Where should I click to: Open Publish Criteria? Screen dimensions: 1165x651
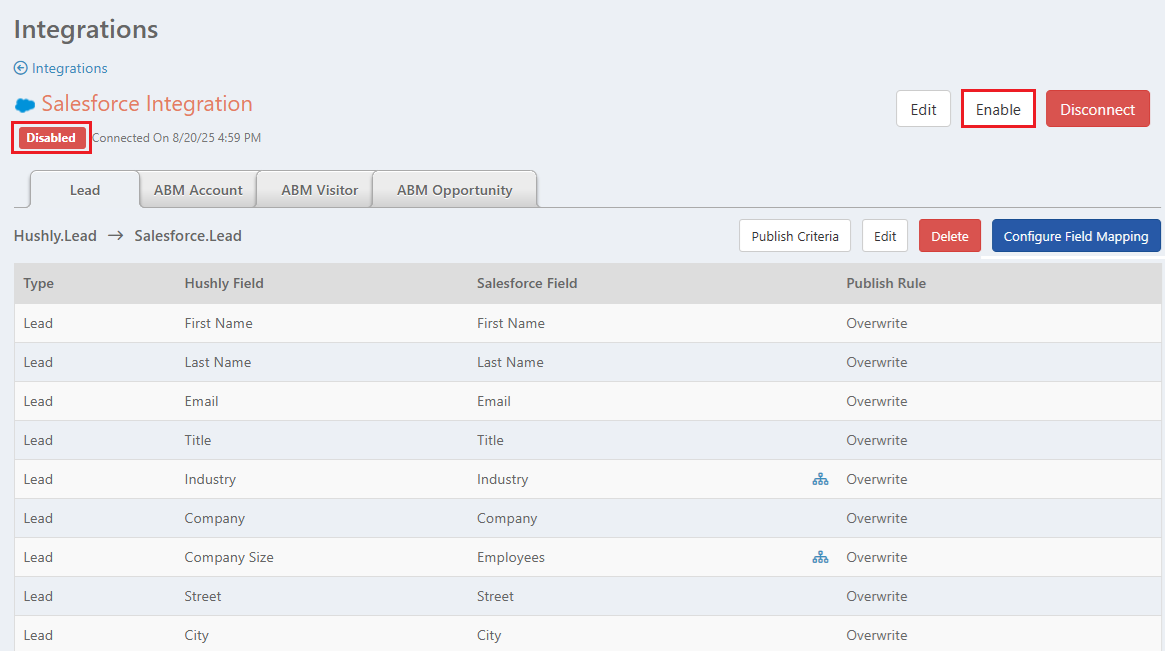[794, 236]
